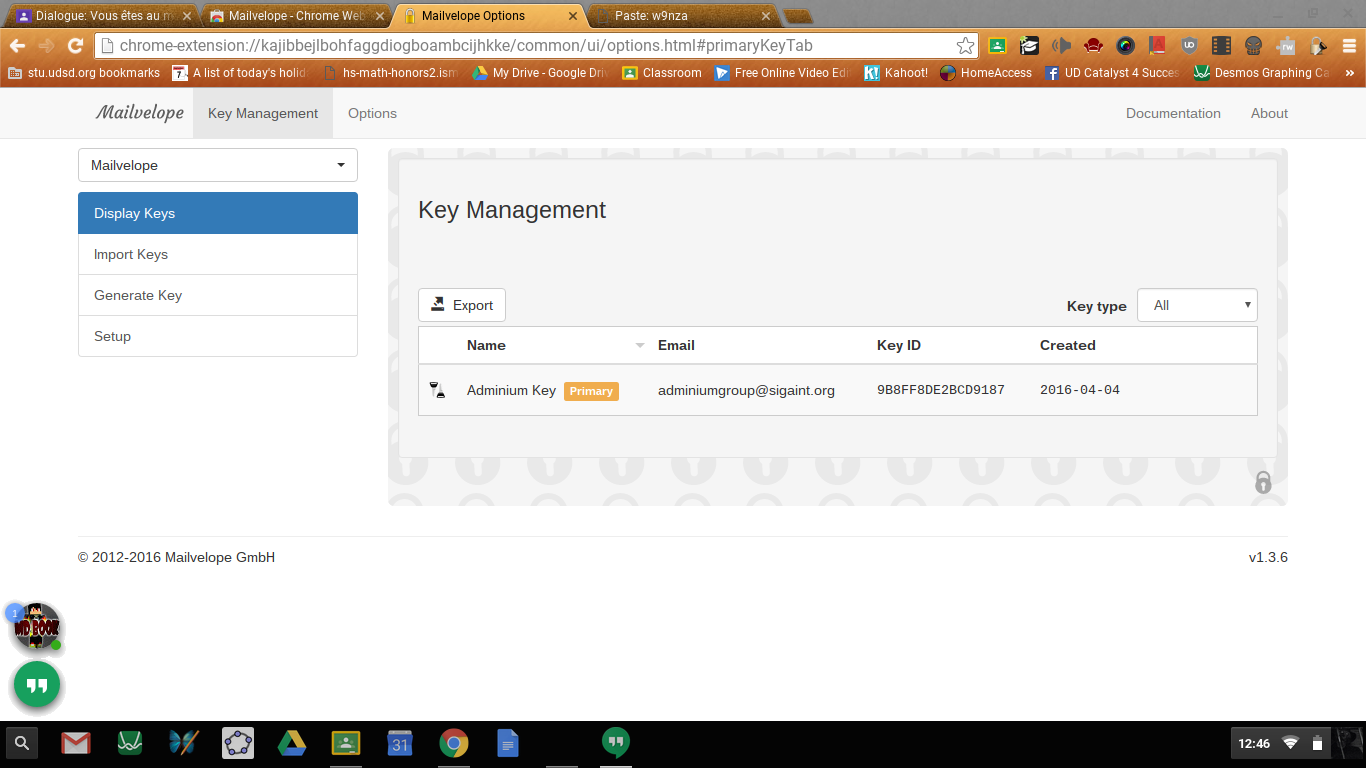
Task: Click the padlock icon below the key table
Action: pos(1263,482)
